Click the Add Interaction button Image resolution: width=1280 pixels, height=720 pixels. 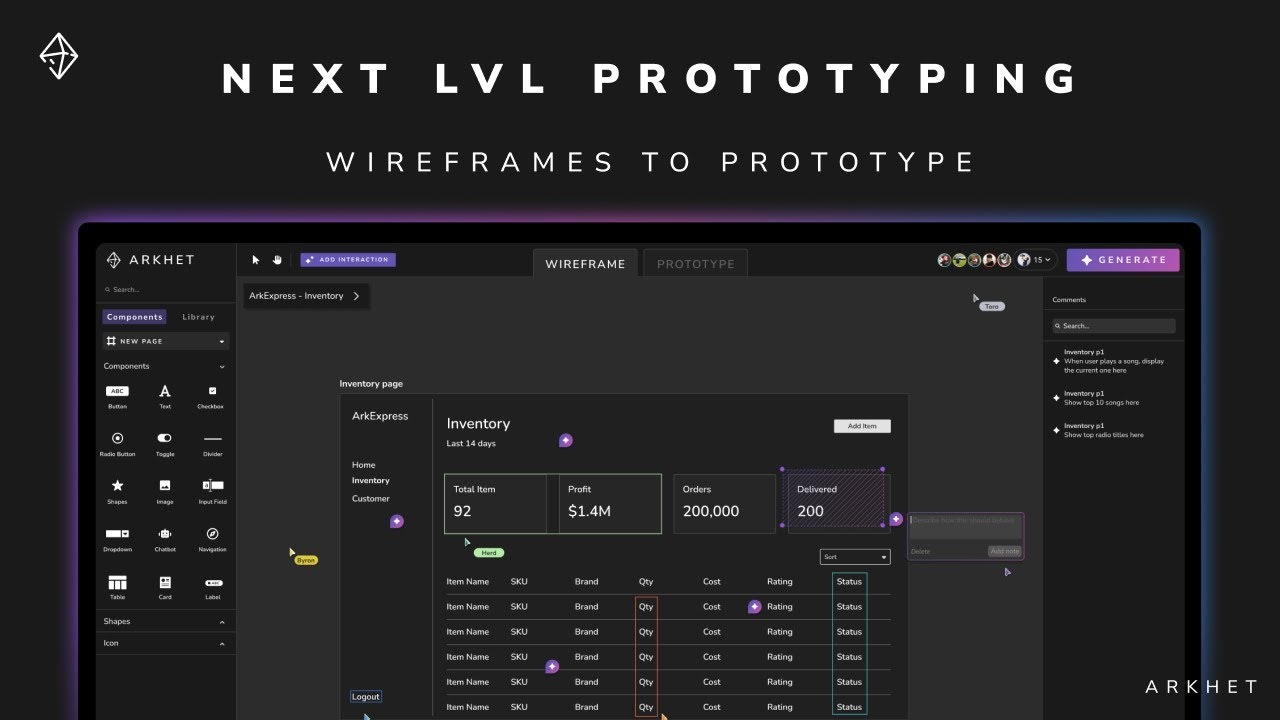pos(348,260)
